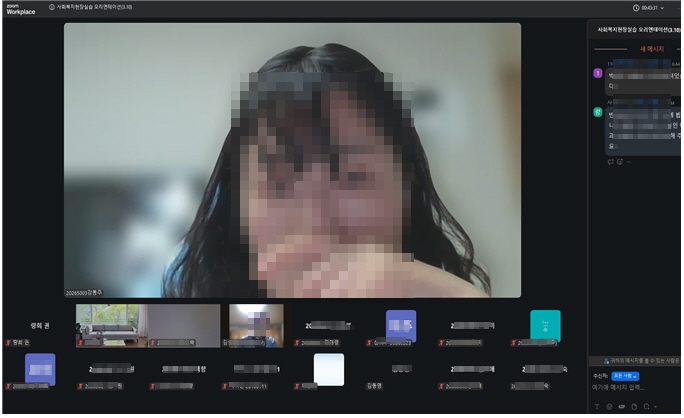Click the add reaction icon under the message
The height and width of the screenshot is (418, 684).
[620, 161]
